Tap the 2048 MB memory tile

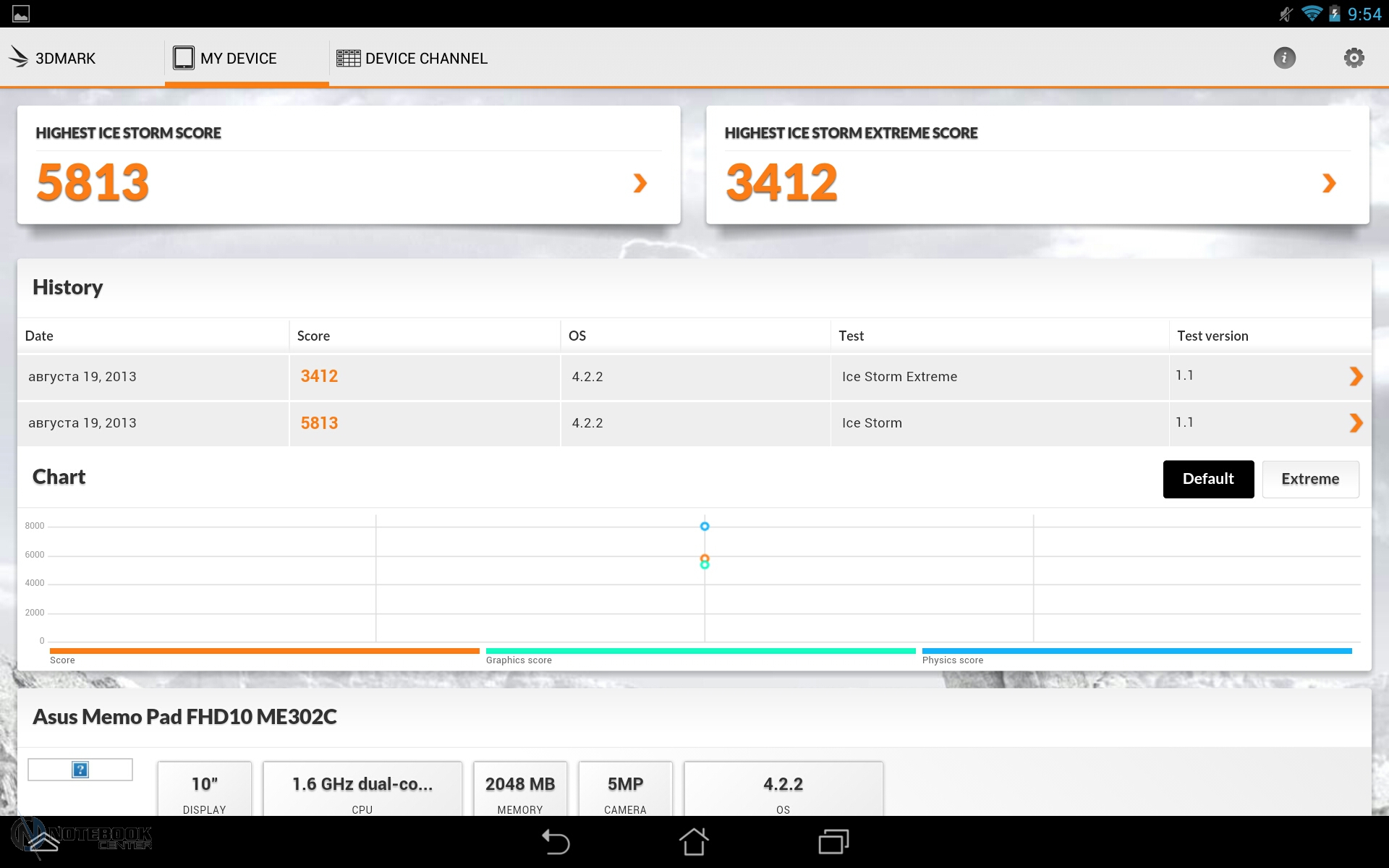520,790
